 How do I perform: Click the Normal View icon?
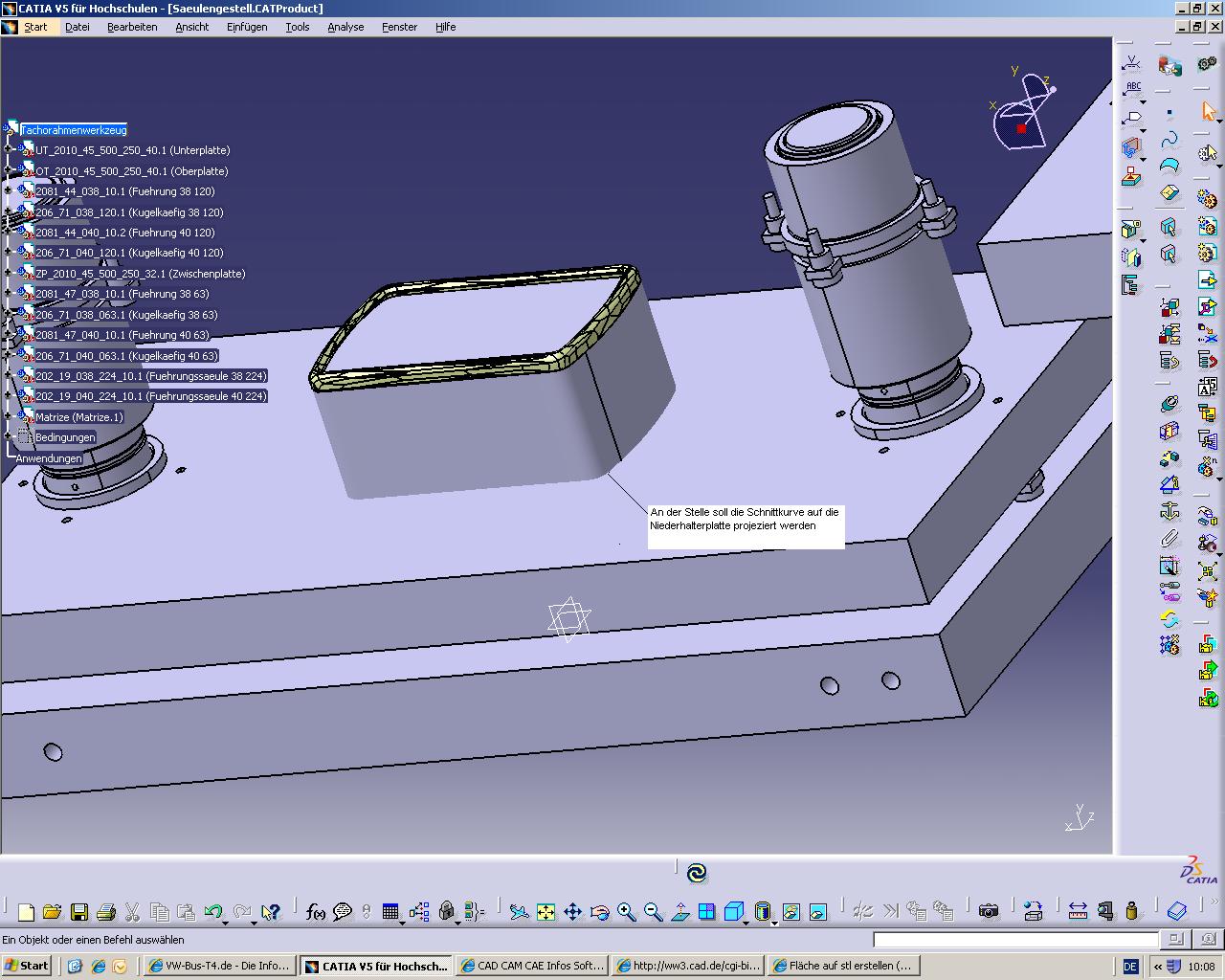pyautogui.click(x=679, y=912)
